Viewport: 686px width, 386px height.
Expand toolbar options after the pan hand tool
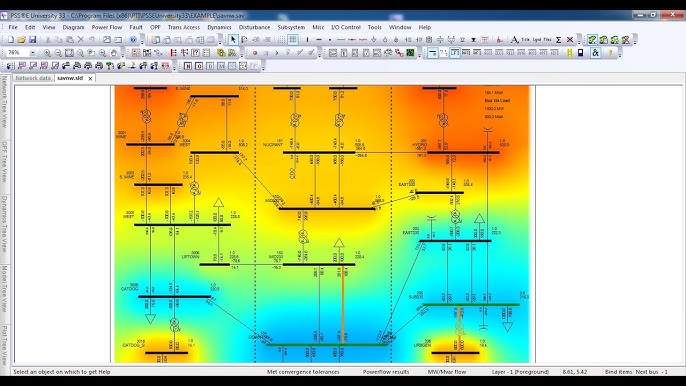122,53
